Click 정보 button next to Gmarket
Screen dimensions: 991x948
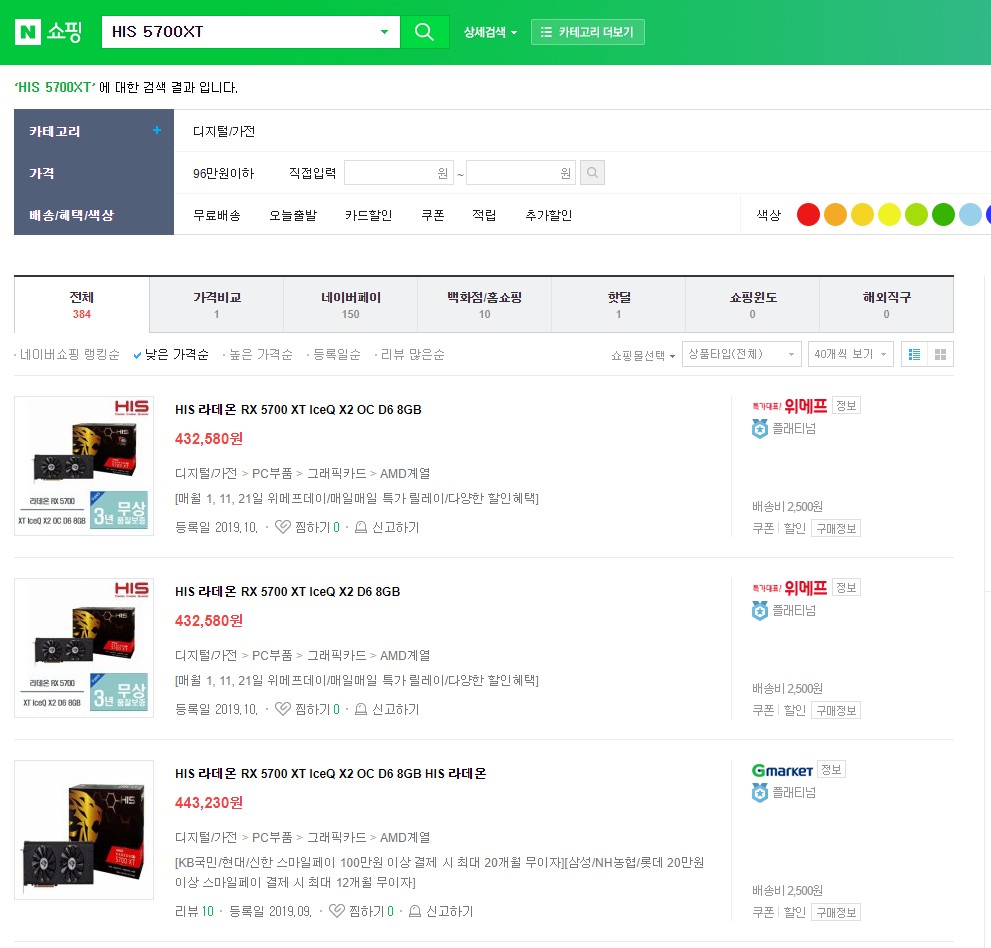pos(831,769)
